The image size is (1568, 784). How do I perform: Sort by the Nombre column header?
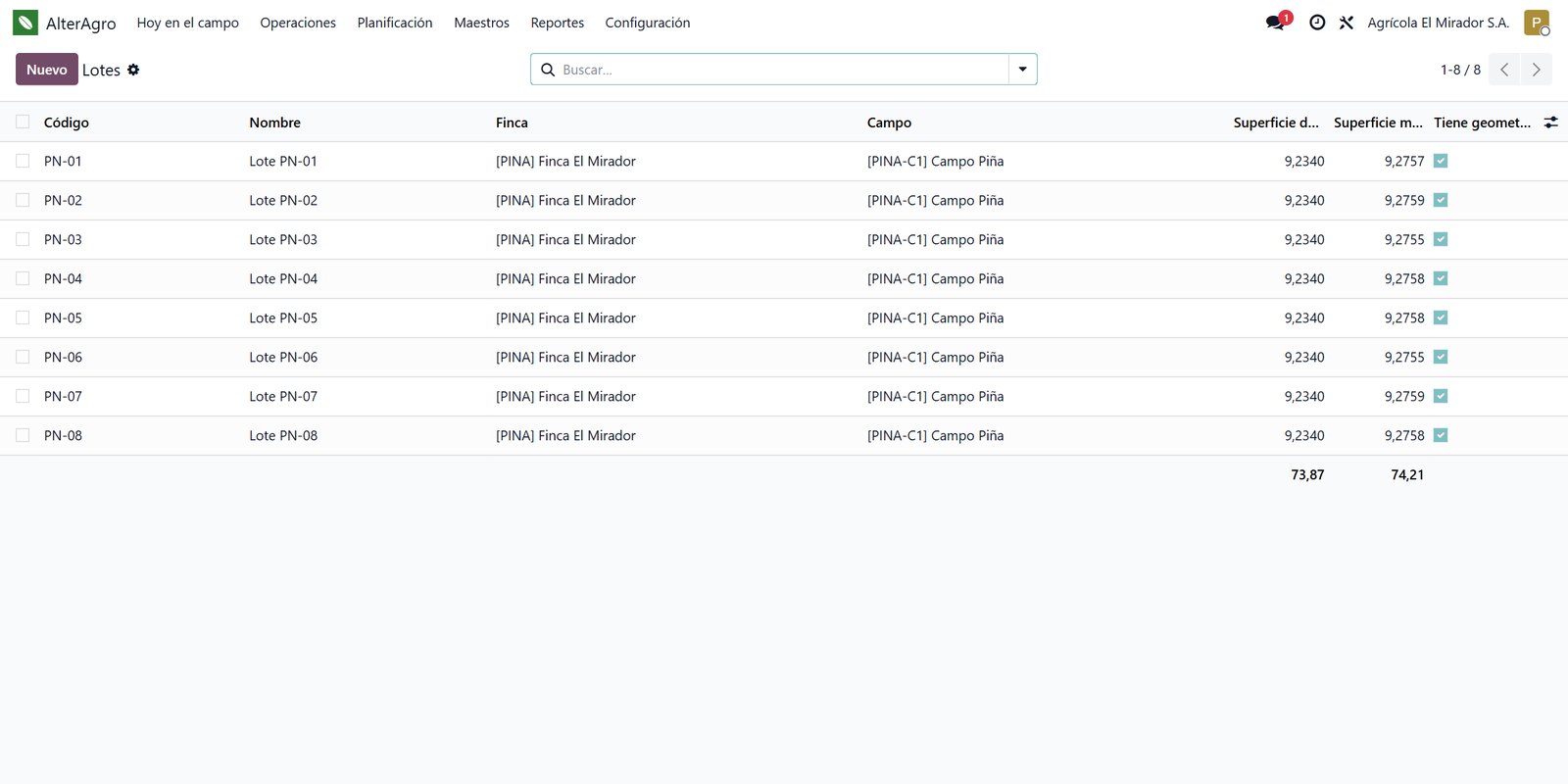tap(274, 122)
